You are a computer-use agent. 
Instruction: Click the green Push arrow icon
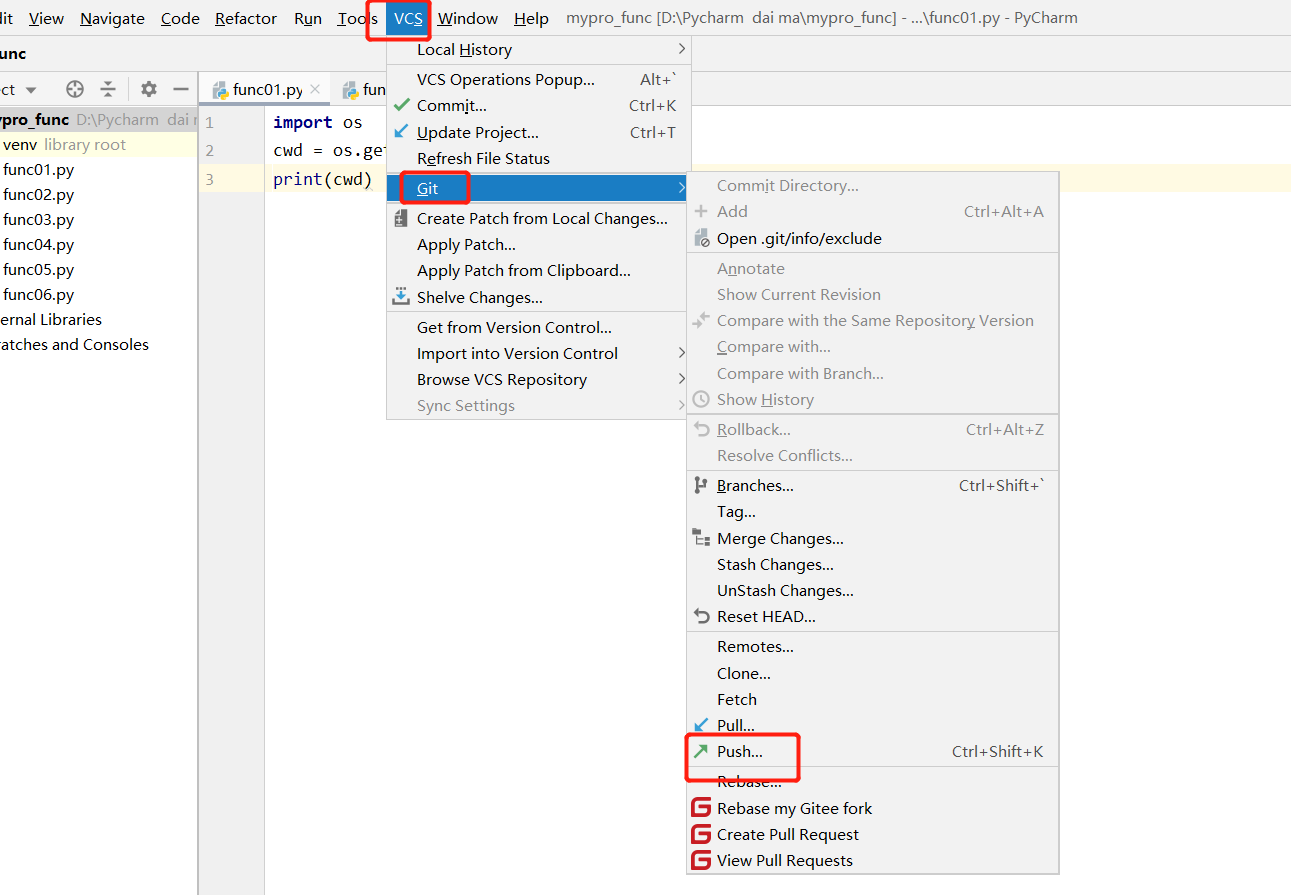tap(701, 751)
